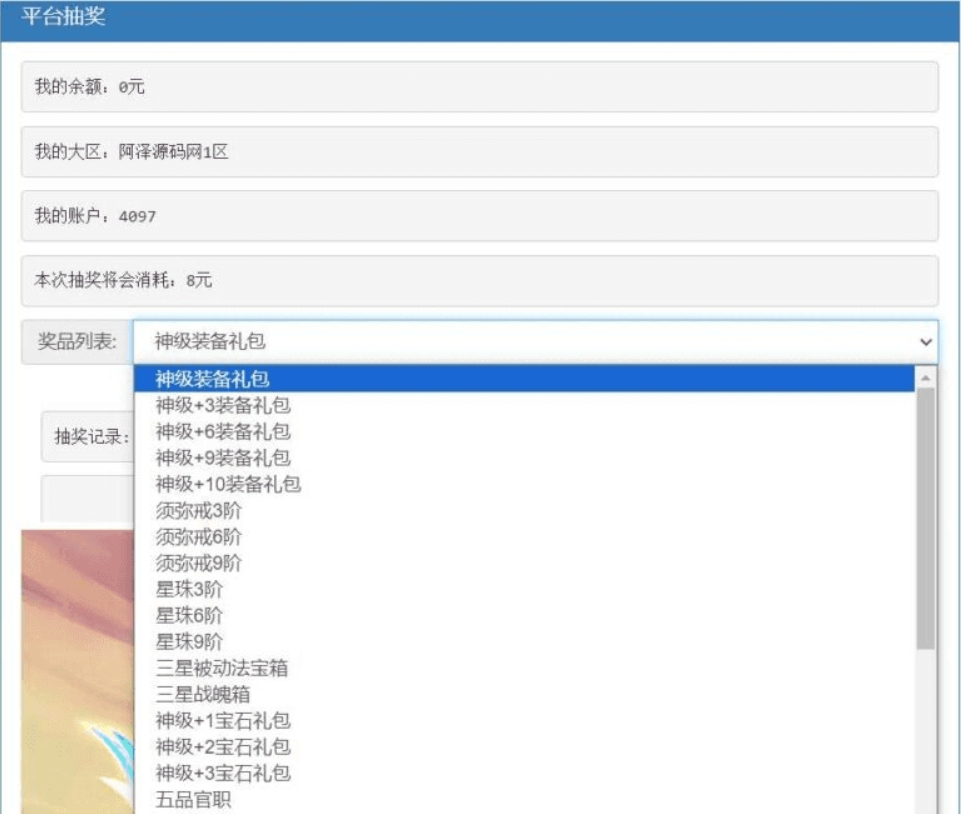
Task: Choose 星珠6阶 from dropdown
Action: click(190, 615)
